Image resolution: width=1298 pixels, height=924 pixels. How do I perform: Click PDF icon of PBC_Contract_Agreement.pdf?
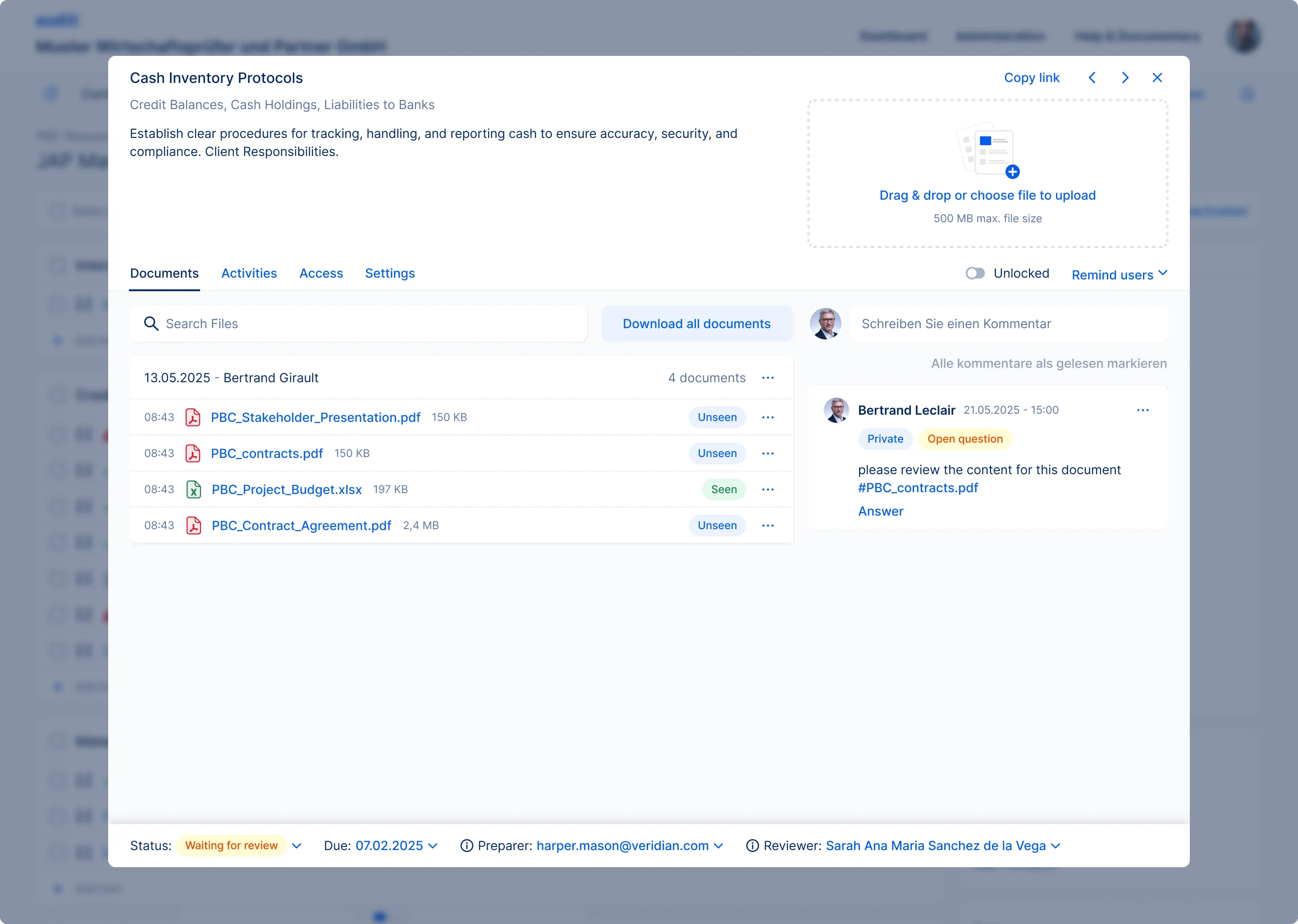pos(193,525)
